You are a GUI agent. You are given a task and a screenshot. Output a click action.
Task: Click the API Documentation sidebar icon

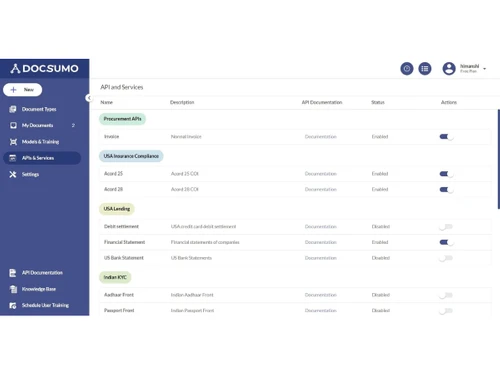(13, 273)
